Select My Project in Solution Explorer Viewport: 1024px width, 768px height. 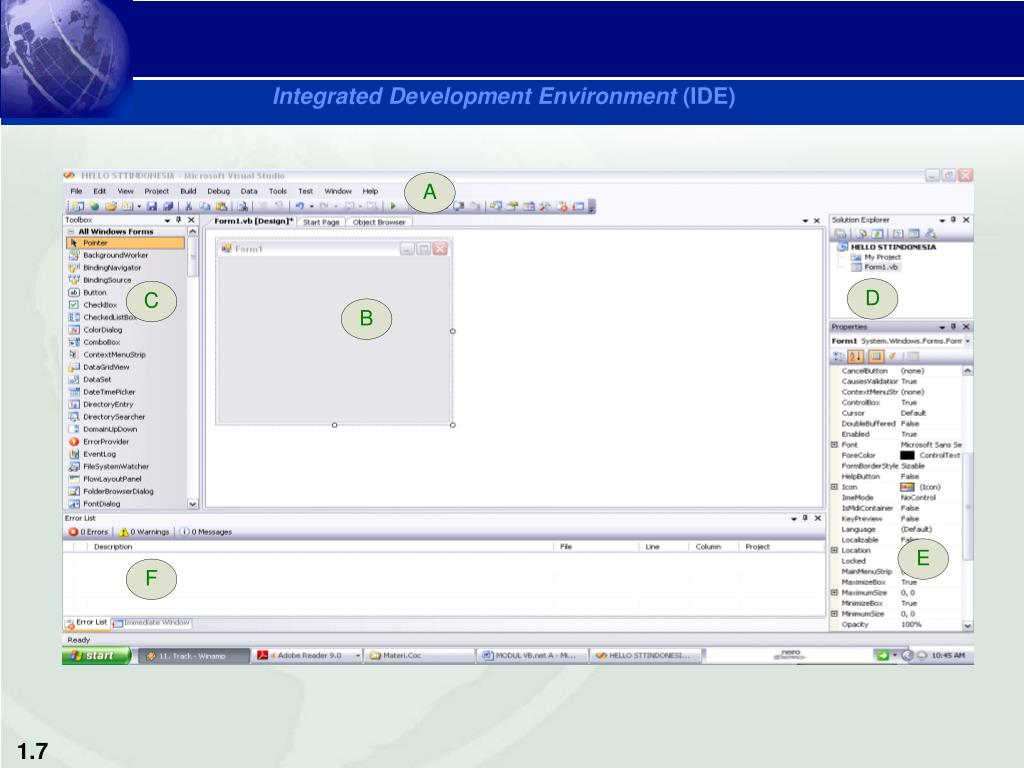pos(876,257)
